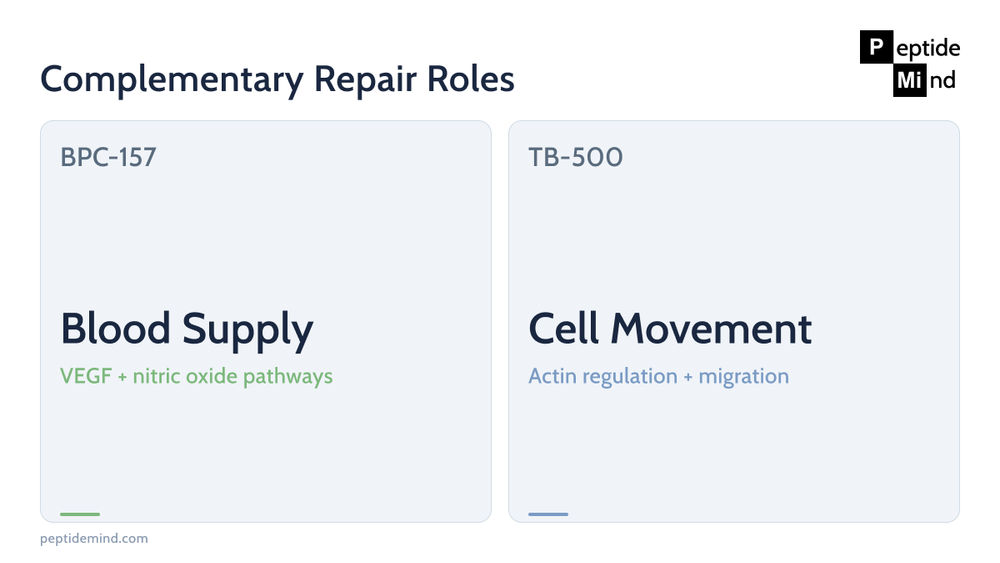Click the green accent bar
1000x563 pixels.
[80, 514]
